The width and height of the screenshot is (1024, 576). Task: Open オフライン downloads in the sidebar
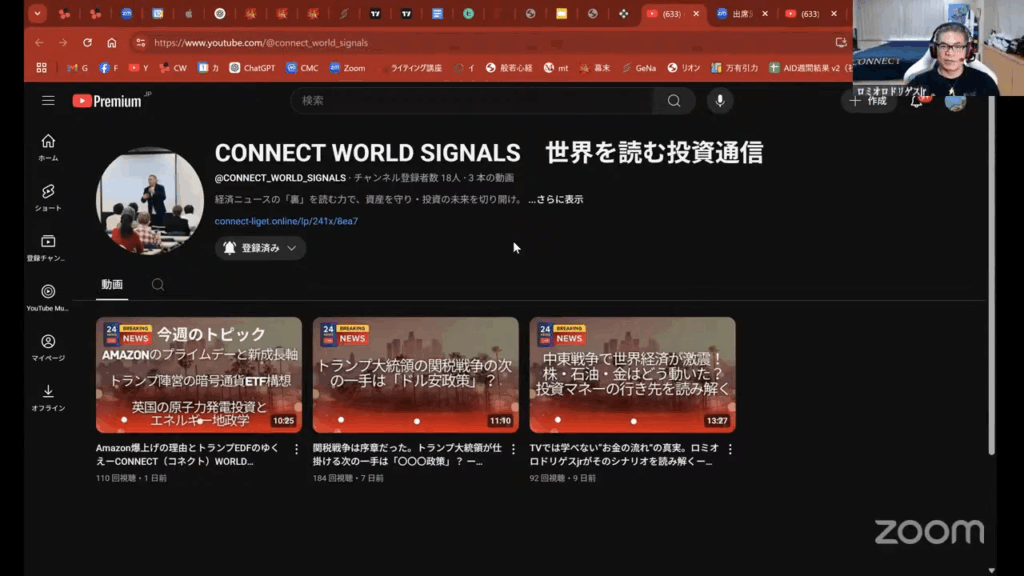[48, 397]
